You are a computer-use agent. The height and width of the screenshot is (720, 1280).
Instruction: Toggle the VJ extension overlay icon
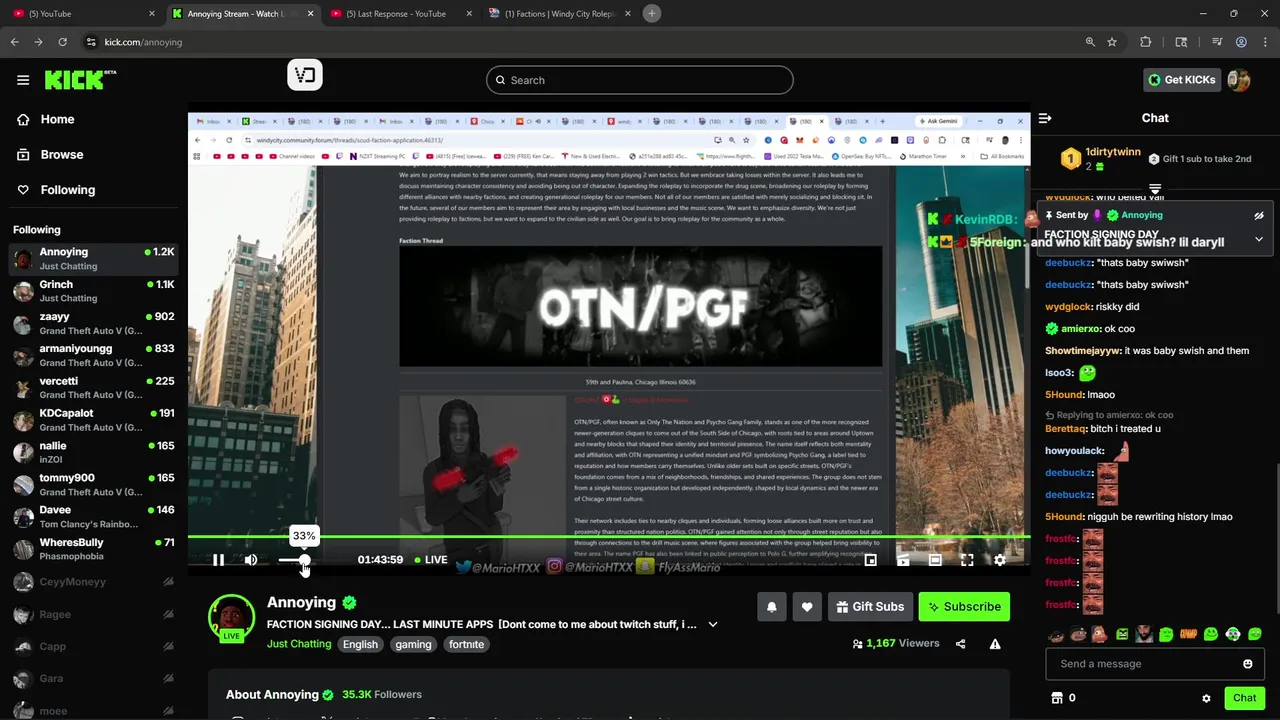coord(305,75)
